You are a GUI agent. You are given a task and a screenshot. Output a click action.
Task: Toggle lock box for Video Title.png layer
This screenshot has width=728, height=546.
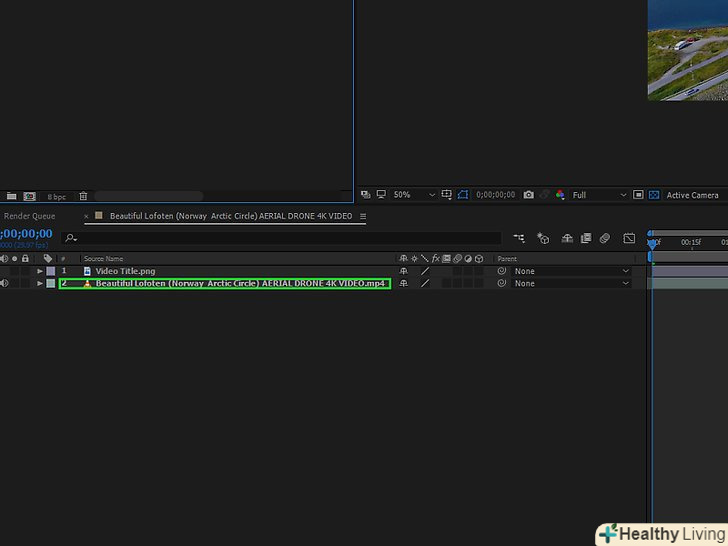25,271
